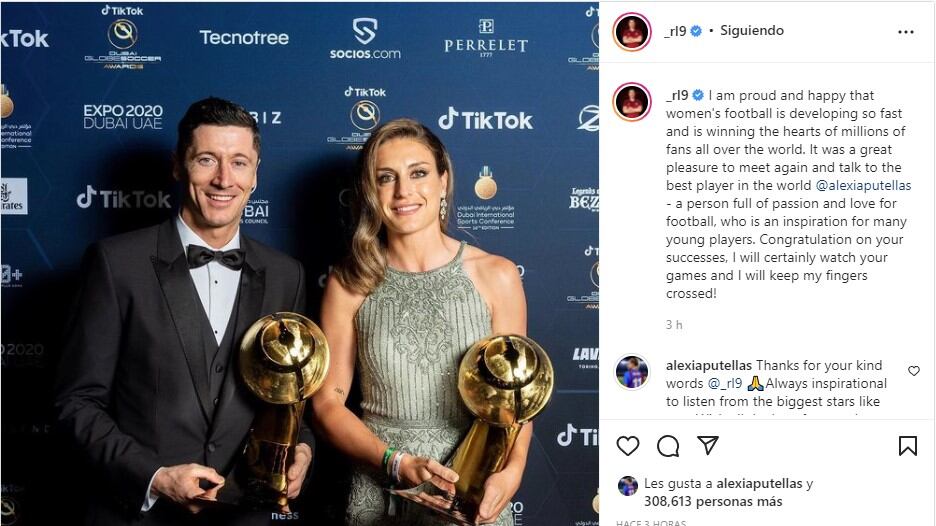The height and width of the screenshot is (526, 936).
Task: Open the @alexiaputellas mention in the caption
Action: point(863,185)
